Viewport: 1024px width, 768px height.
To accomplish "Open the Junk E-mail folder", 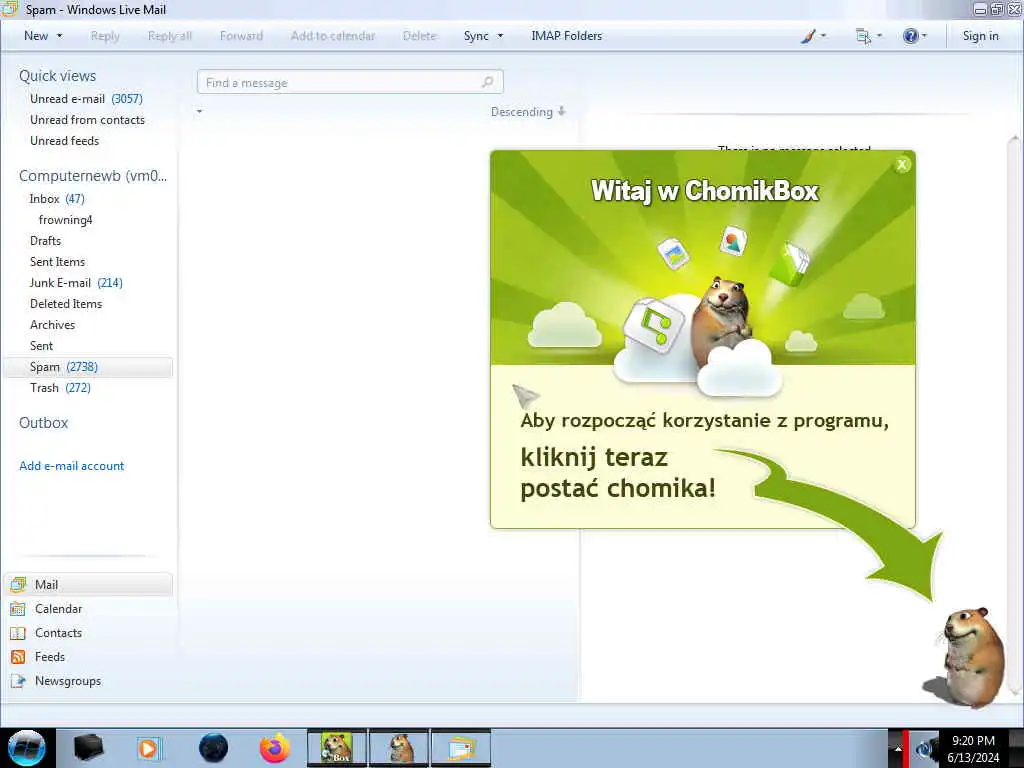I will 76,282.
